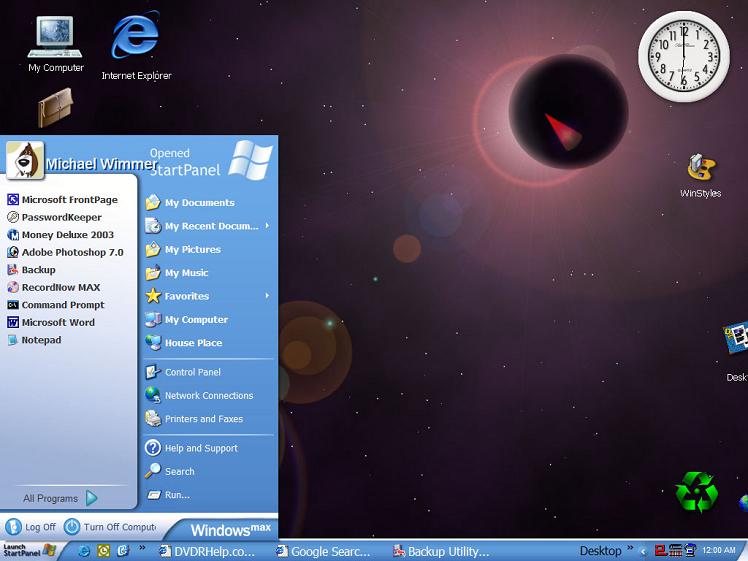Expand hidden tray icons arrow
748x561 pixels.
[643, 551]
